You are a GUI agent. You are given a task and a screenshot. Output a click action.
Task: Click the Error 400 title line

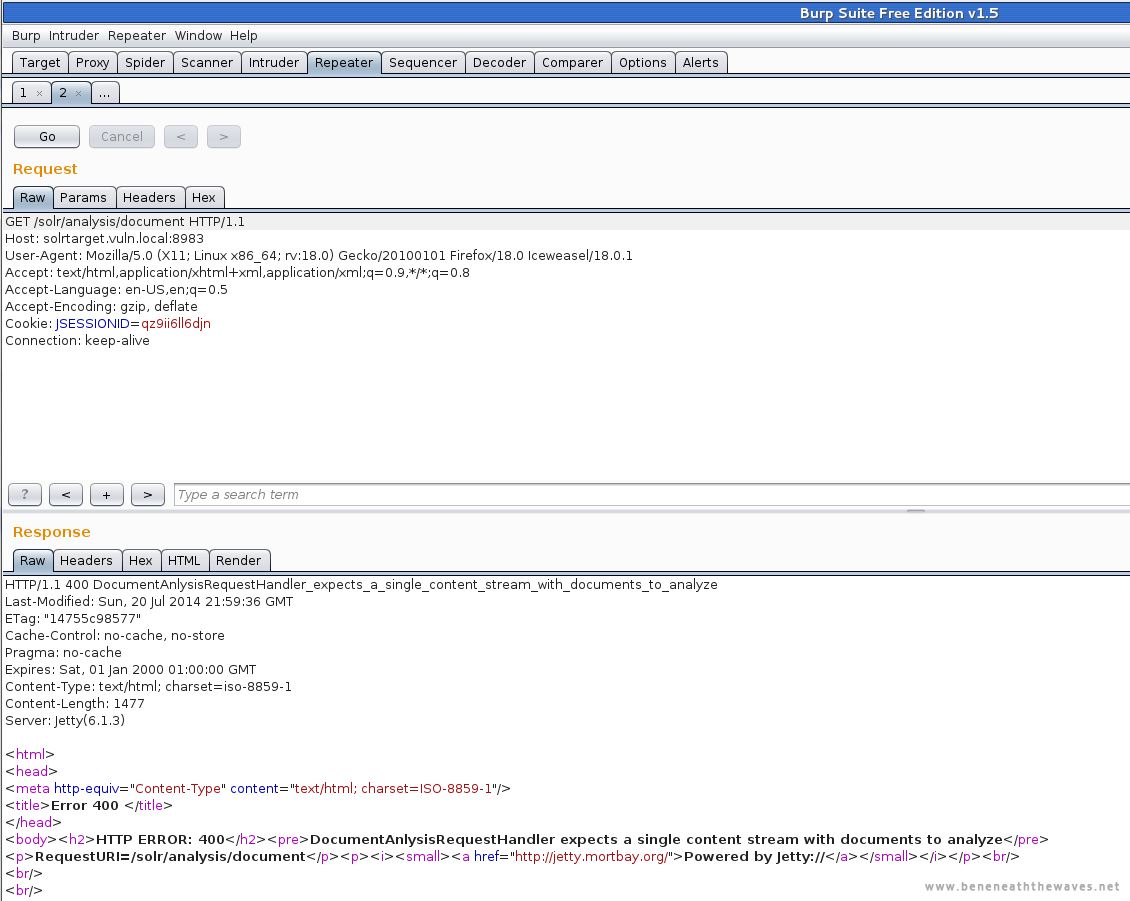[x=89, y=806]
